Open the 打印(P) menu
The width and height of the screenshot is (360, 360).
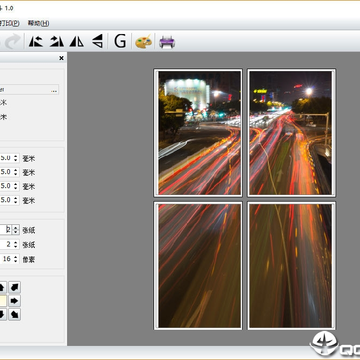pyautogui.click(x=10, y=23)
